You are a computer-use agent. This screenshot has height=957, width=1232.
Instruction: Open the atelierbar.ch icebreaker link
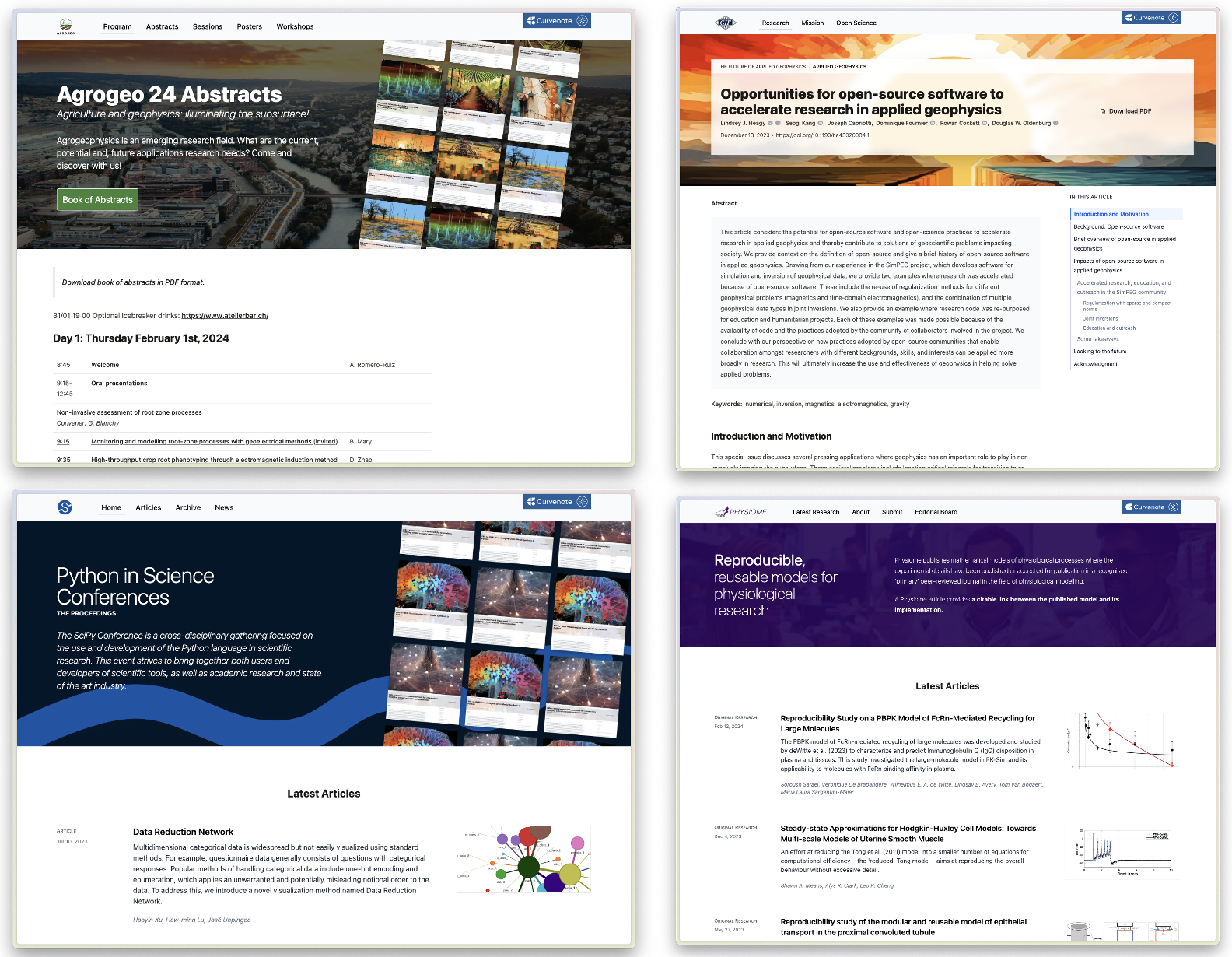(225, 316)
